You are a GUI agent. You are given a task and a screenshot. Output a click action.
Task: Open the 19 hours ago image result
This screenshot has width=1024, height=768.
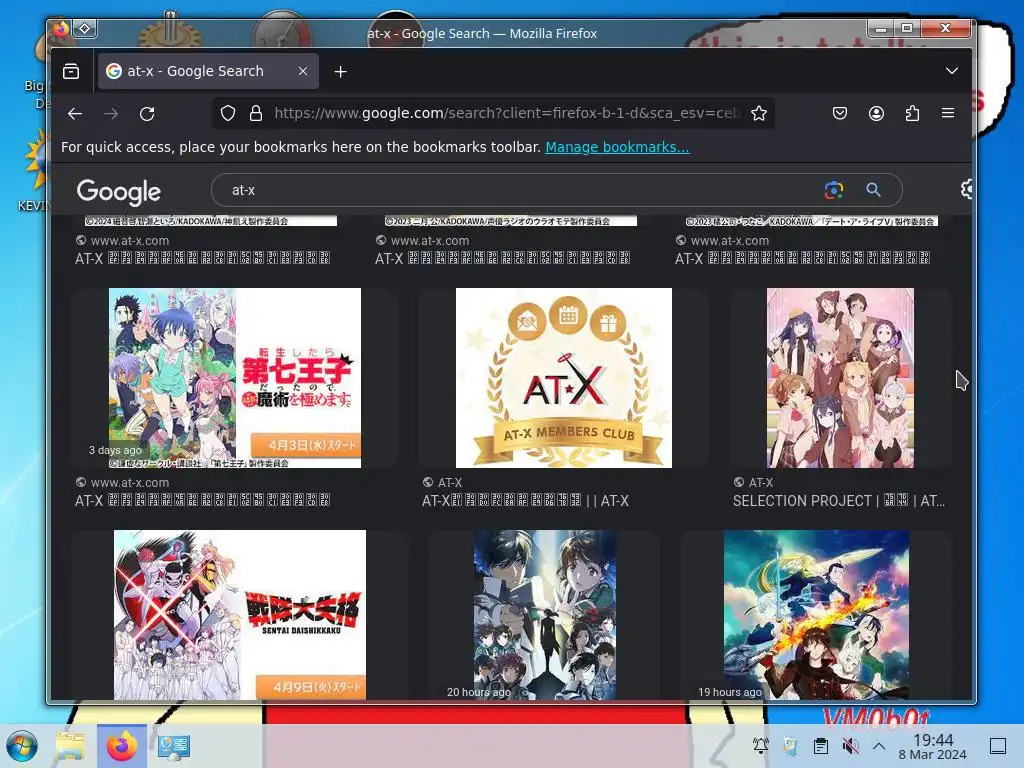(816, 615)
